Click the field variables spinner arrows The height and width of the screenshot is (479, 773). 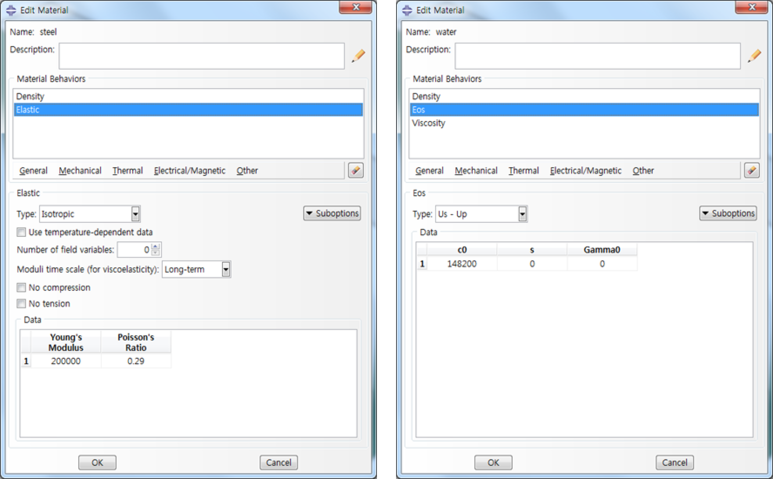pos(156,250)
